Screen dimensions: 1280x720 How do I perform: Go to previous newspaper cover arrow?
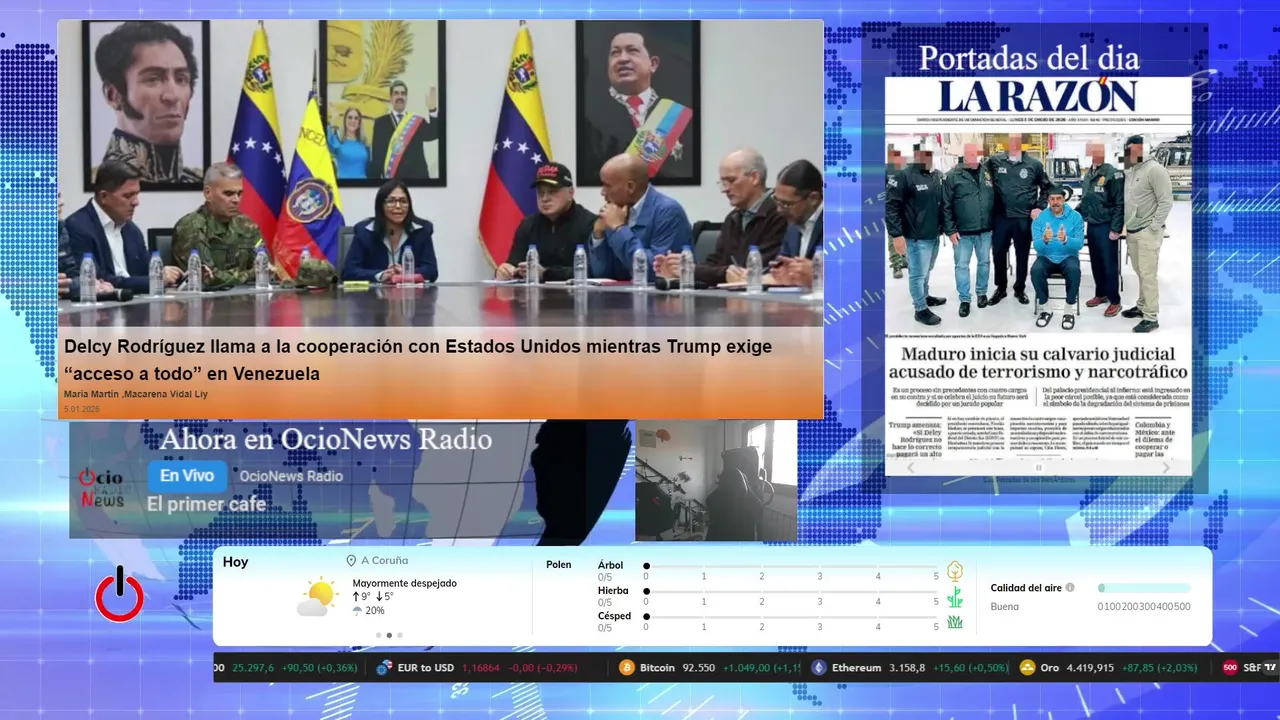pyautogui.click(x=910, y=467)
